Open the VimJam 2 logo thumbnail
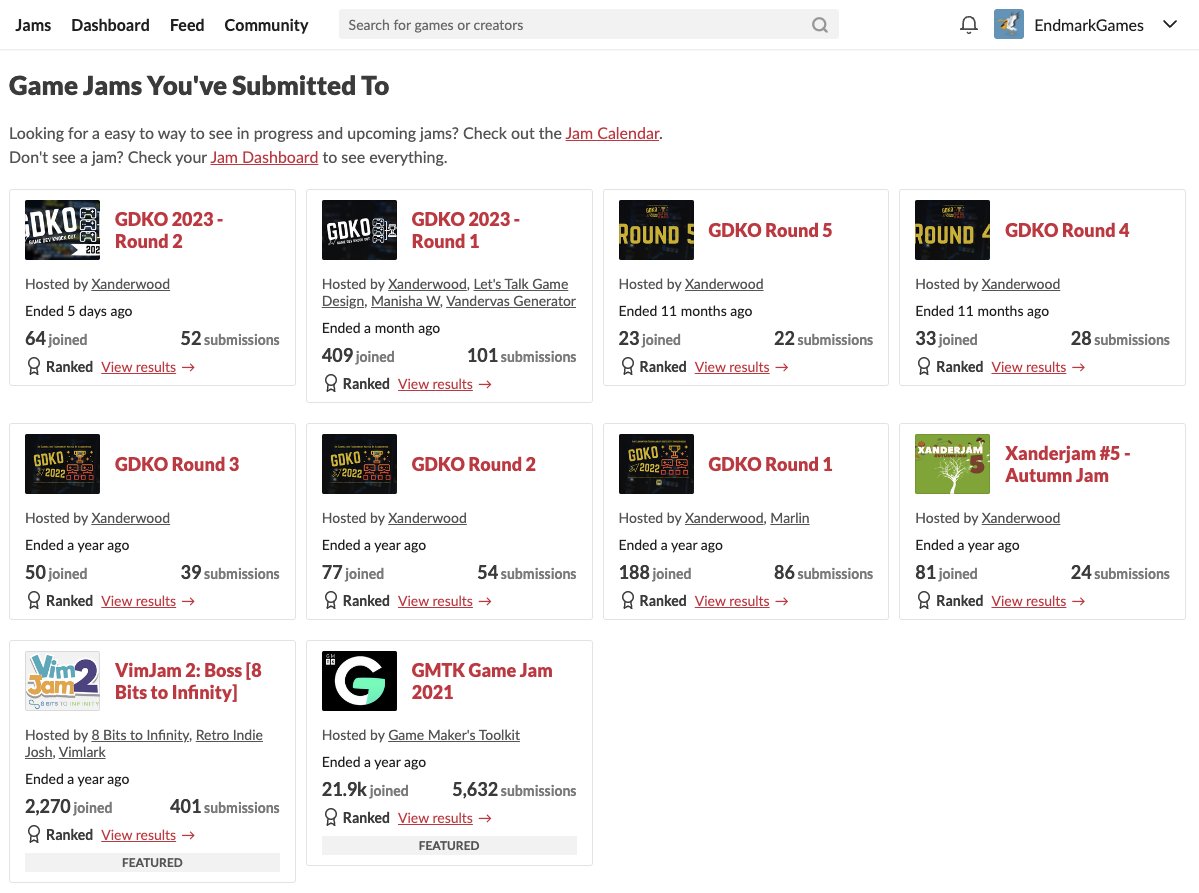 pos(63,681)
